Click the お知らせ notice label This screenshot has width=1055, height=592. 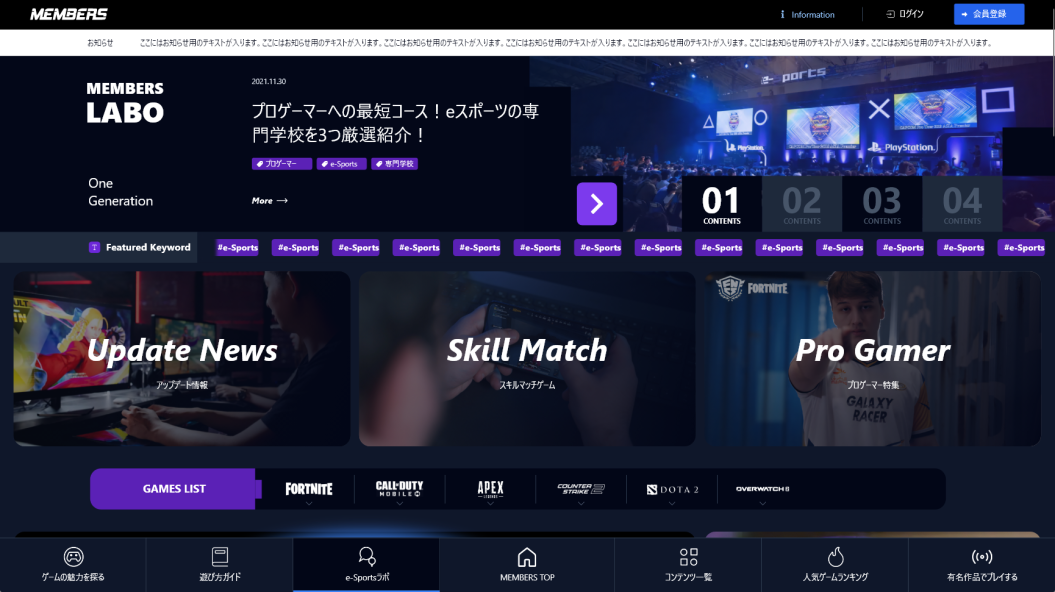[100, 43]
